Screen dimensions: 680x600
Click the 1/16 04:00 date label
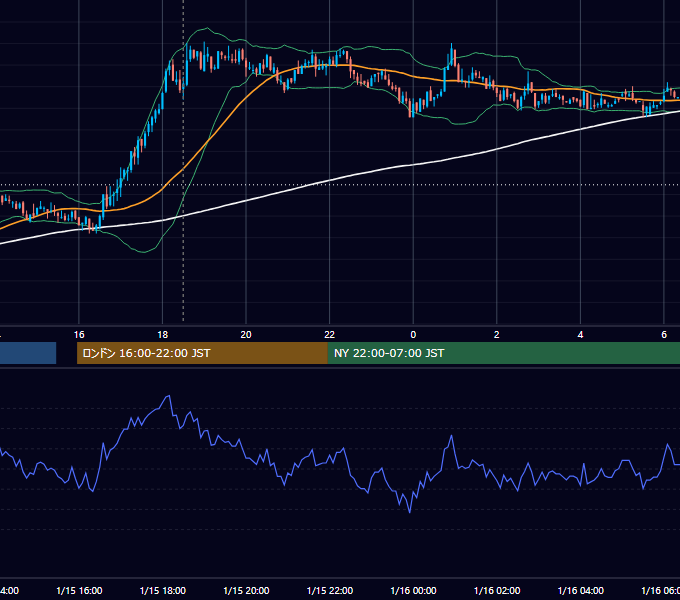(581, 591)
